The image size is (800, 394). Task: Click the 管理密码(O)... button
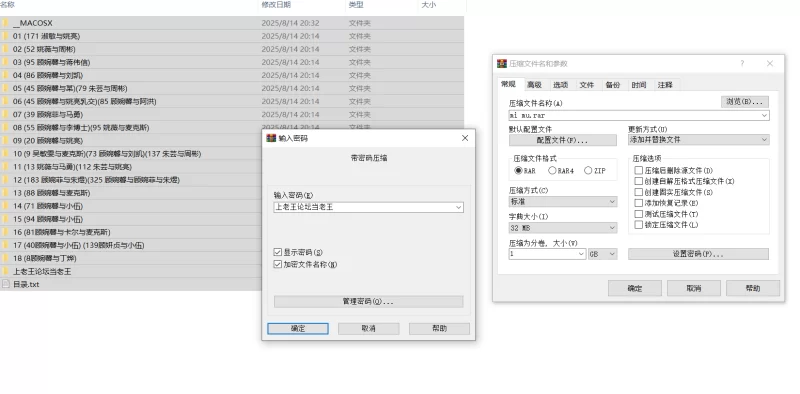click(368, 302)
